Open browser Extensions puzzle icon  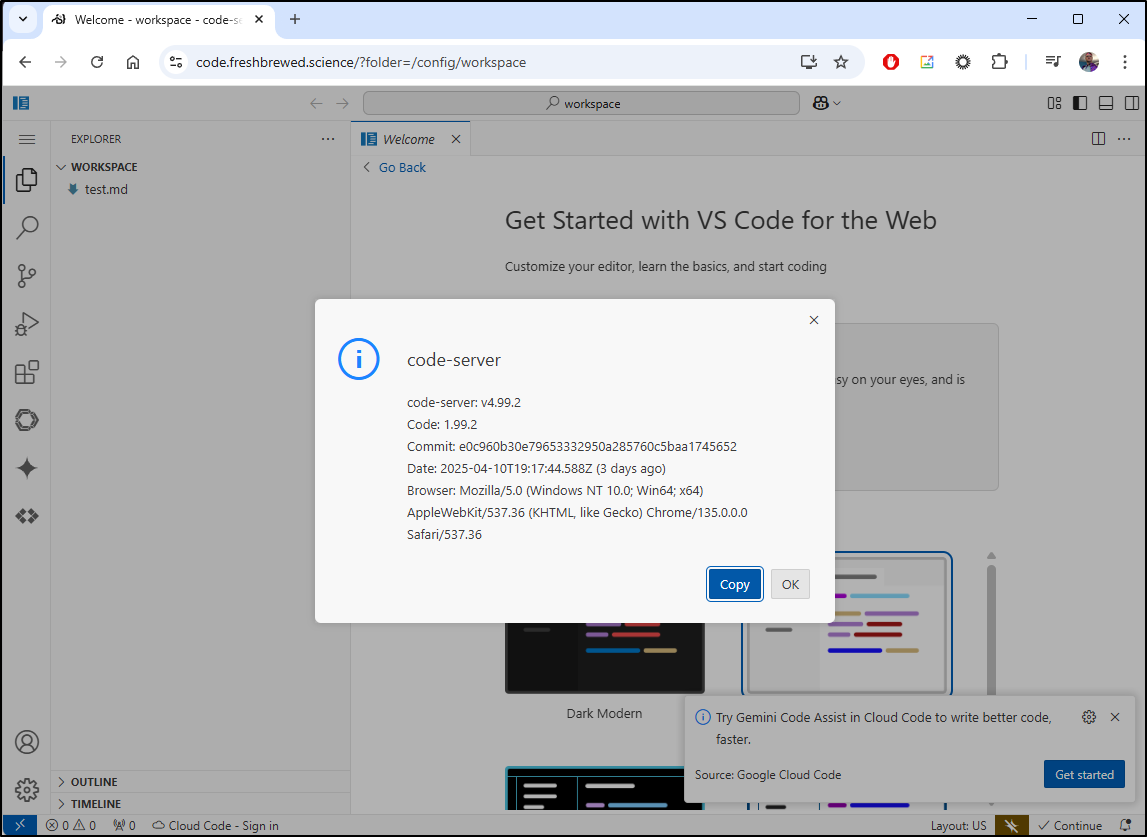[x=999, y=62]
